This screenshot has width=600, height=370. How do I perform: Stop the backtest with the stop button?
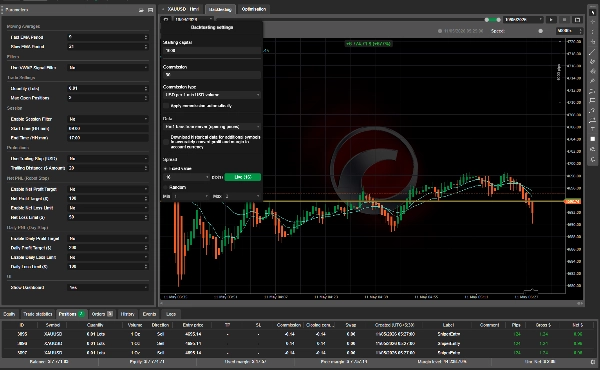564,20
